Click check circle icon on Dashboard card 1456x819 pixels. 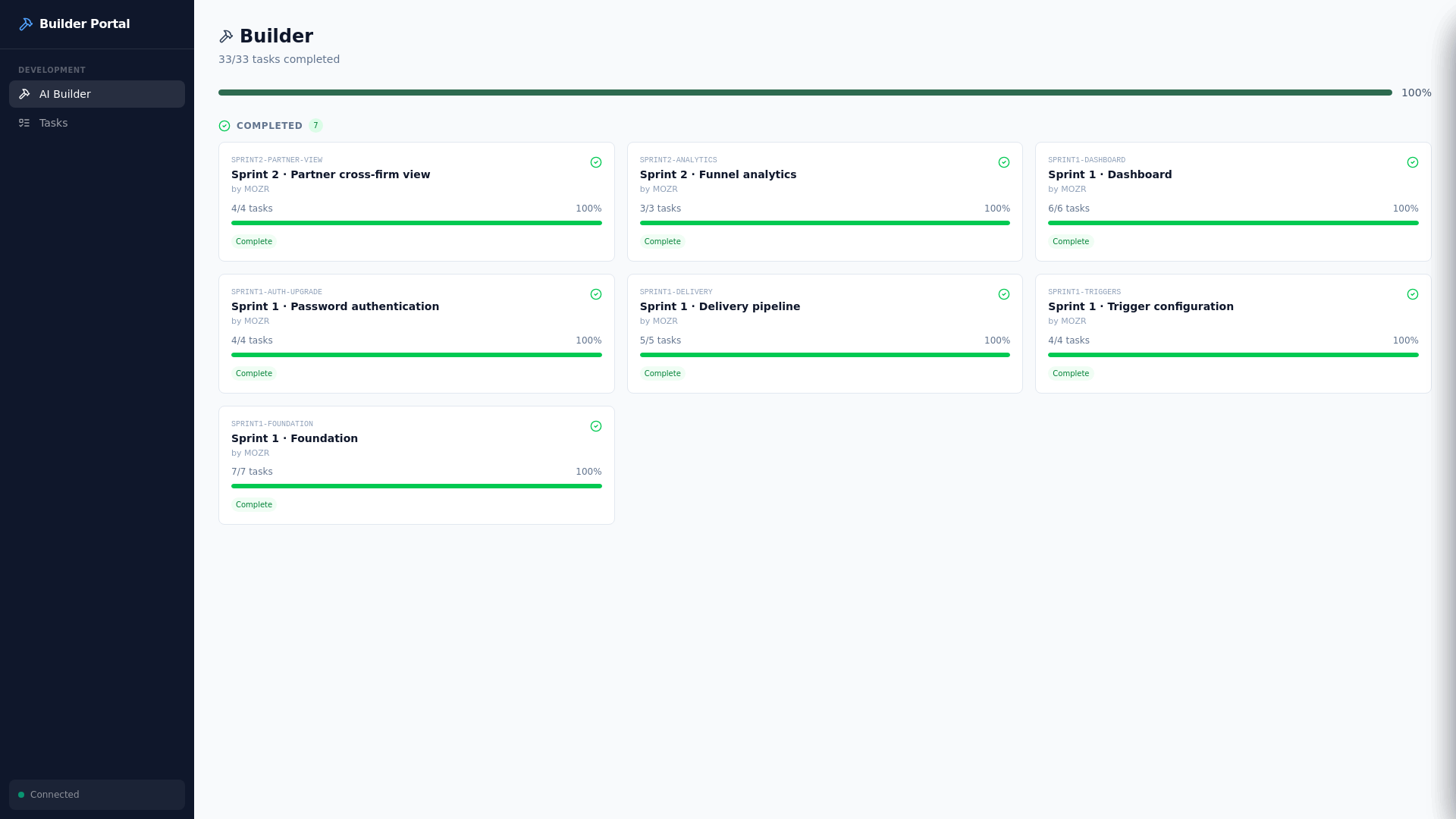(1413, 162)
